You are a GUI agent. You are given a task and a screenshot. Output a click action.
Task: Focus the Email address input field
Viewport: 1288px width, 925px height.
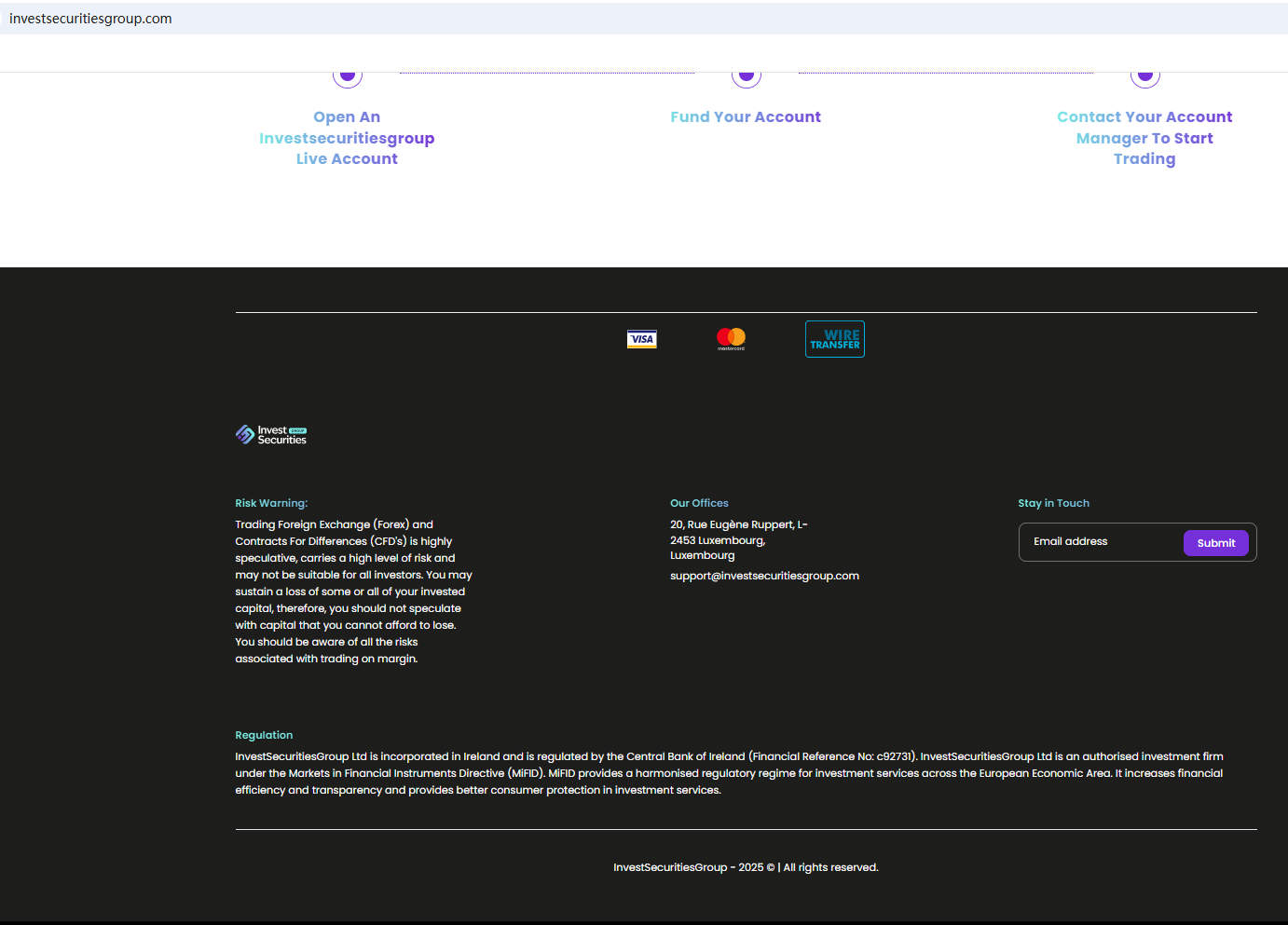point(1100,542)
